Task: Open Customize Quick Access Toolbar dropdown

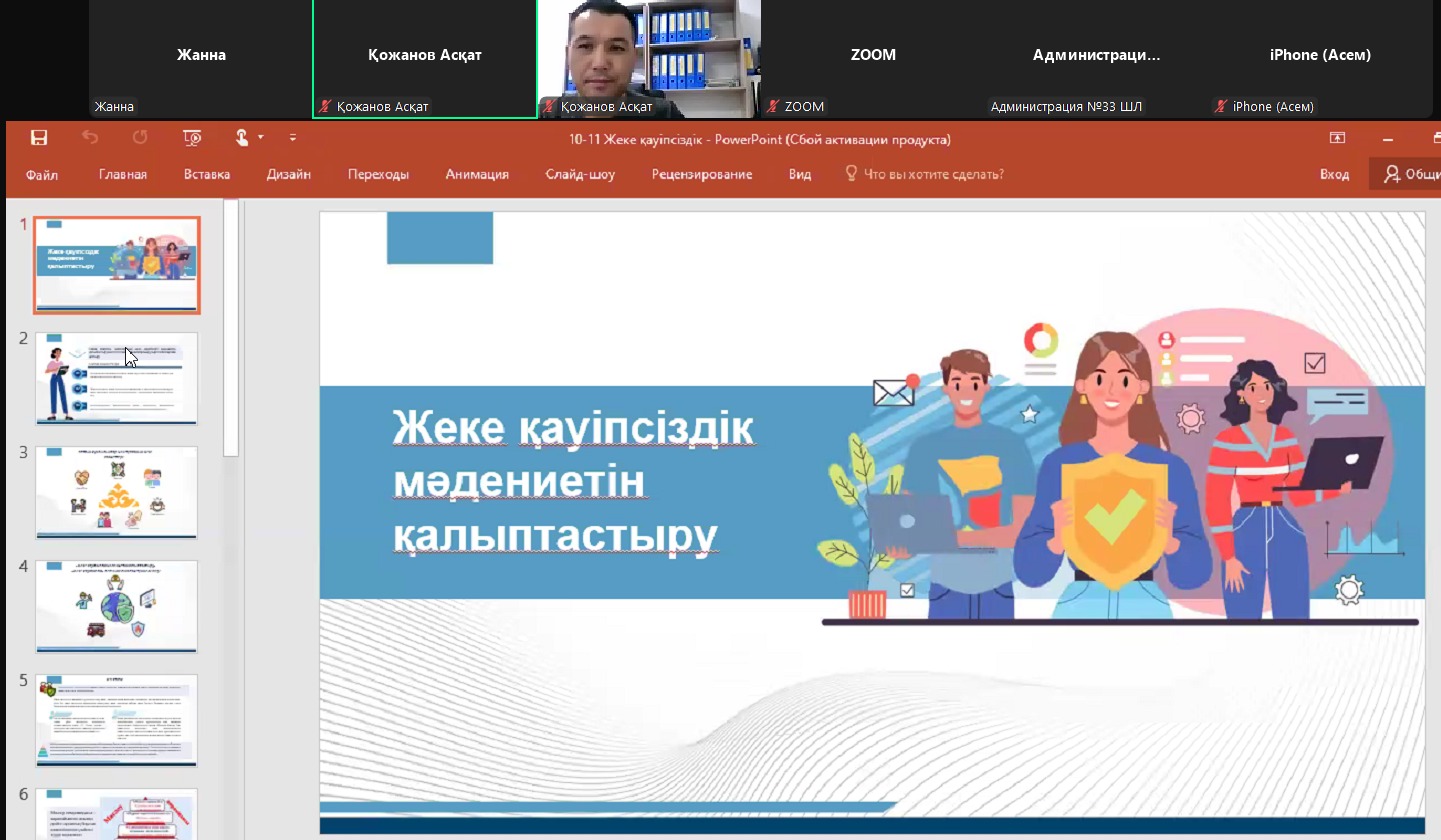Action: pos(293,138)
